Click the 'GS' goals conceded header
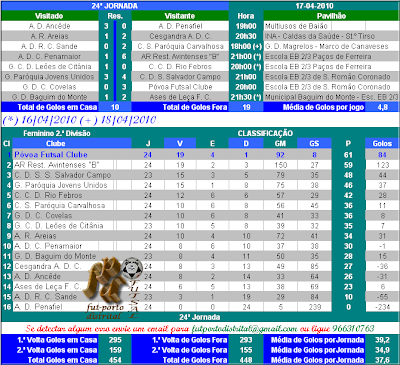The image size is (400, 365). coord(314,143)
